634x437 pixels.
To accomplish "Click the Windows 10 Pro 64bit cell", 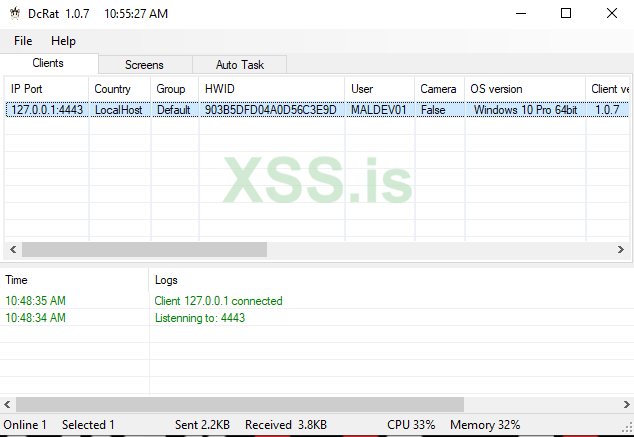I will coord(525,110).
